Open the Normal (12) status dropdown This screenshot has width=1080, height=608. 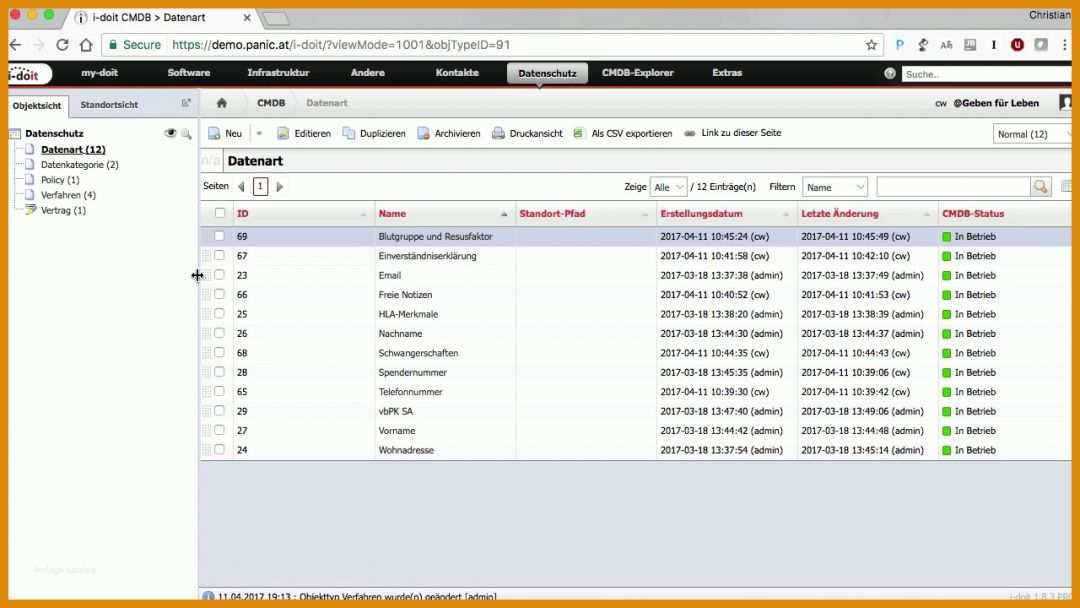pyautogui.click(x=1032, y=134)
